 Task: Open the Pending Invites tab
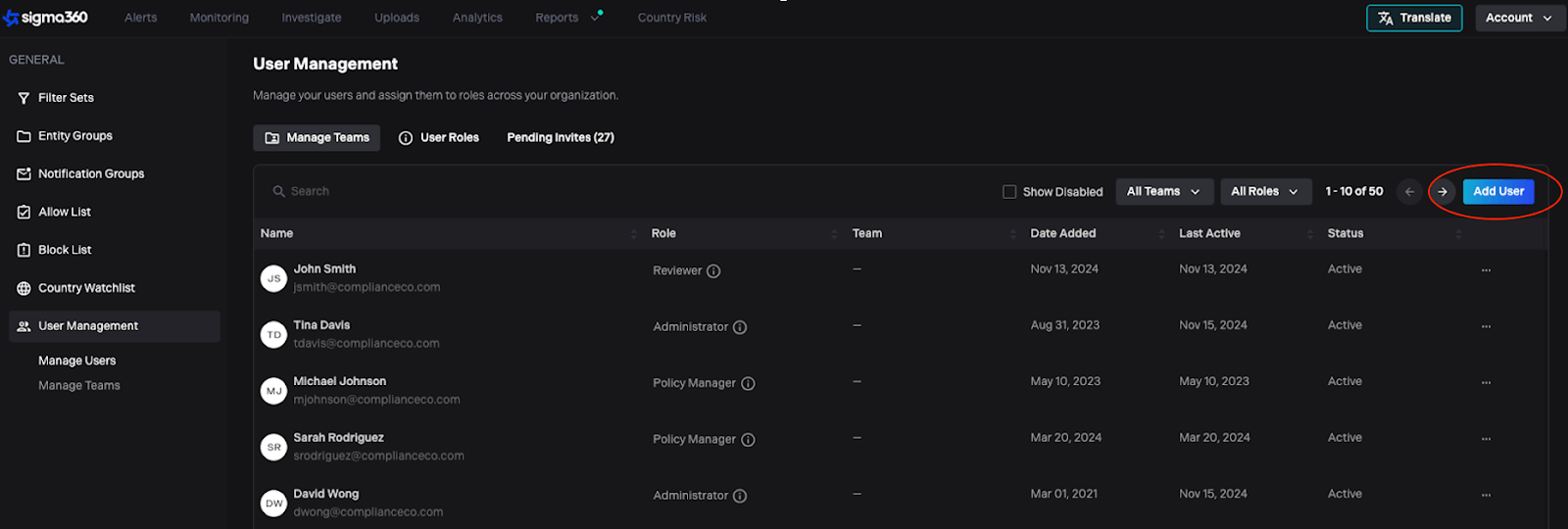[x=560, y=138]
